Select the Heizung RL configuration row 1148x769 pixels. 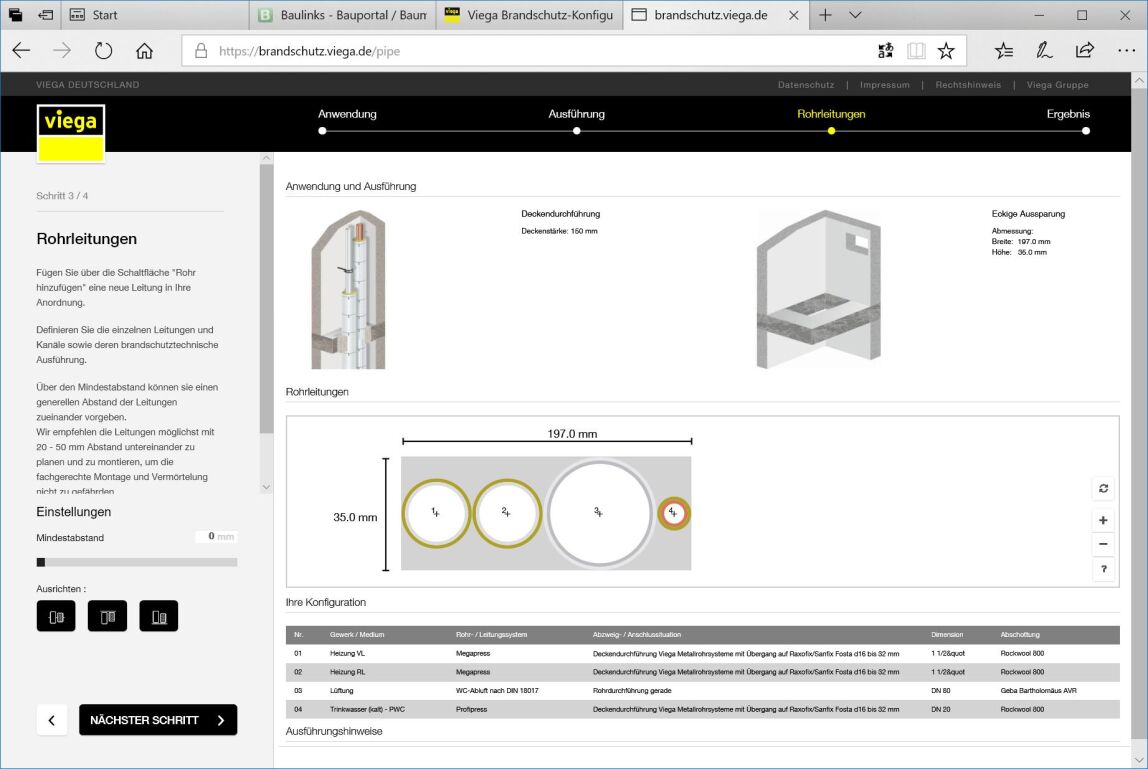click(x=702, y=672)
